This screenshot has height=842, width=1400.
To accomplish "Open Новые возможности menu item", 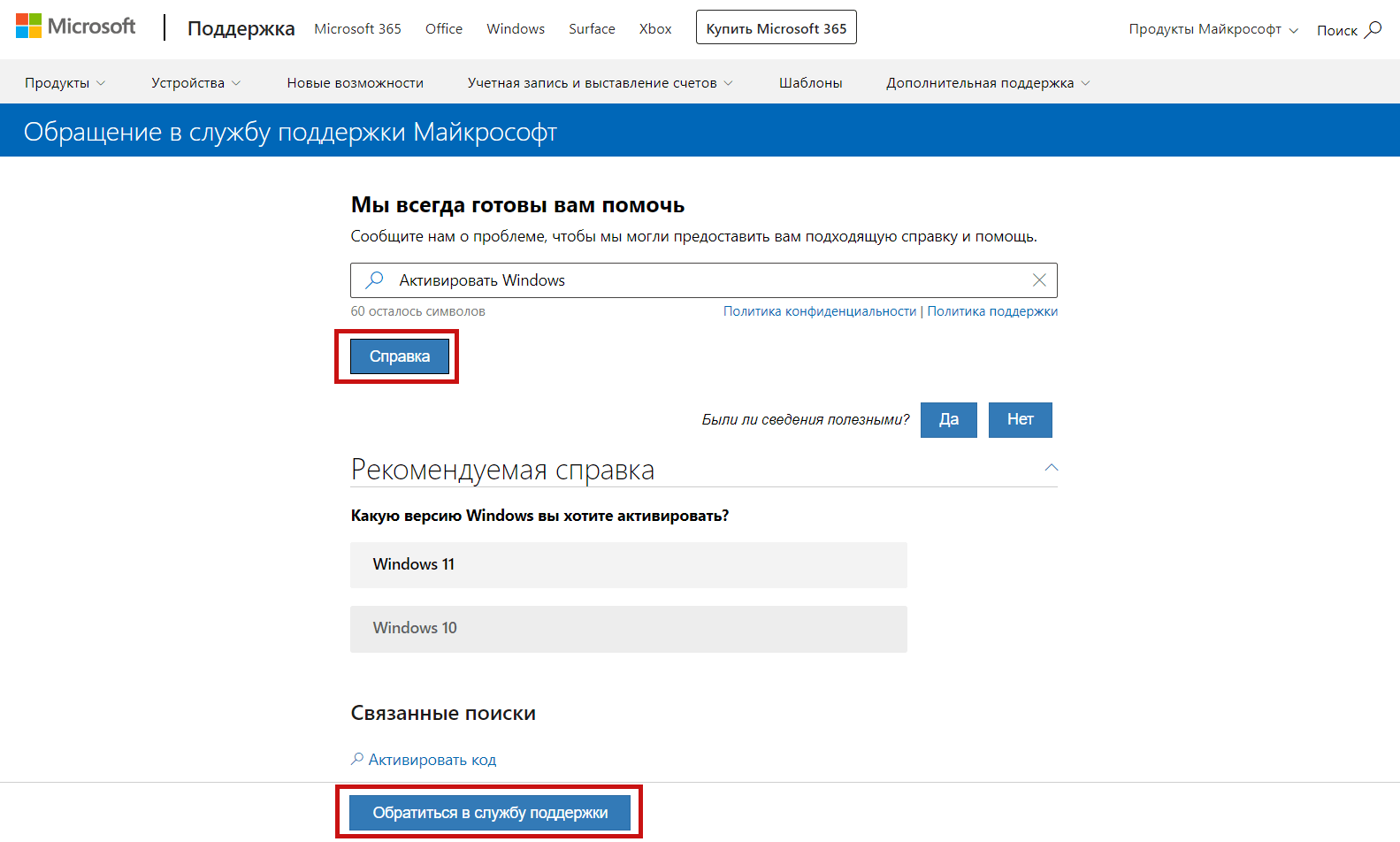I will coord(356,83).
